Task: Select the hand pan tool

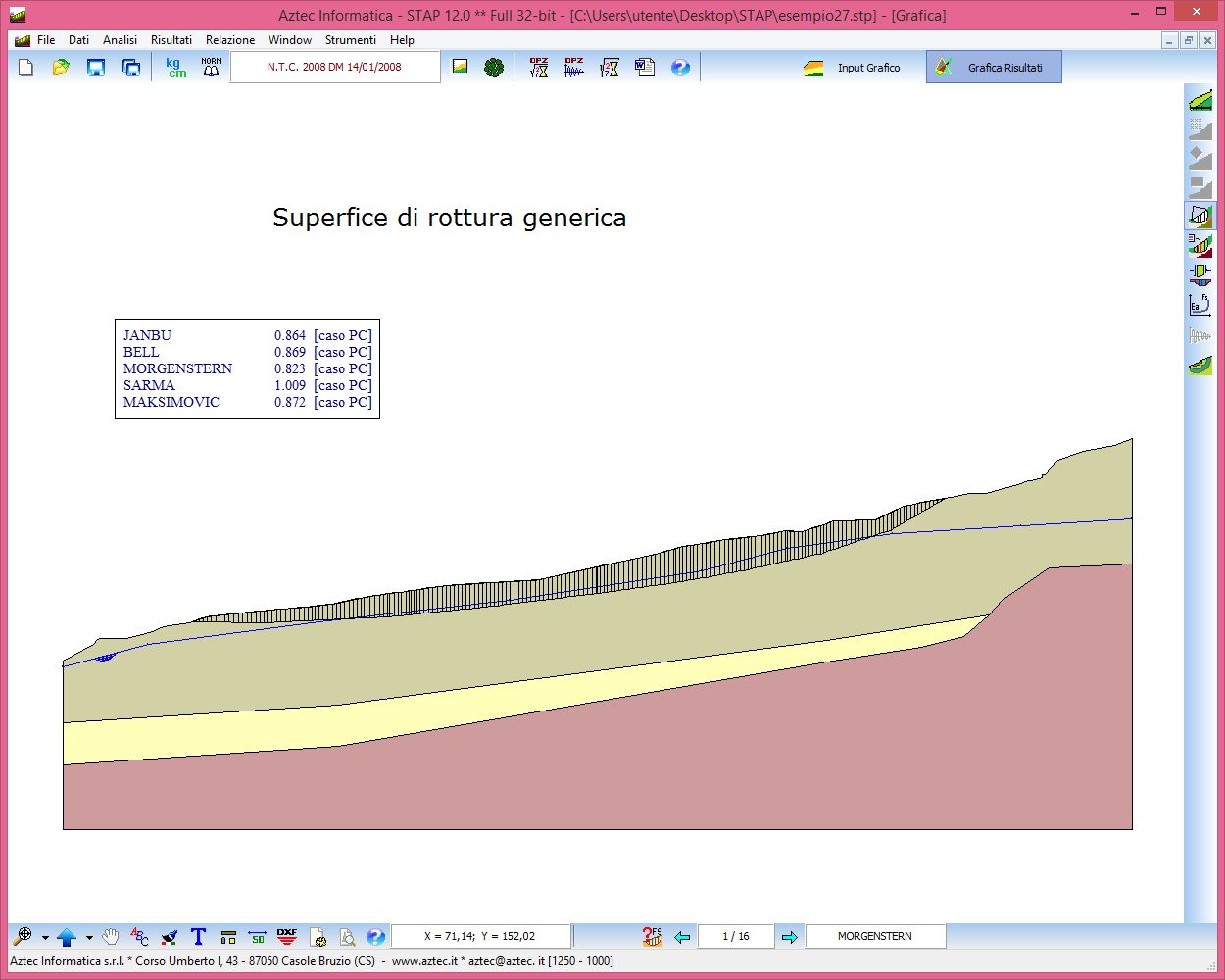Action: [x=111, y=937]
